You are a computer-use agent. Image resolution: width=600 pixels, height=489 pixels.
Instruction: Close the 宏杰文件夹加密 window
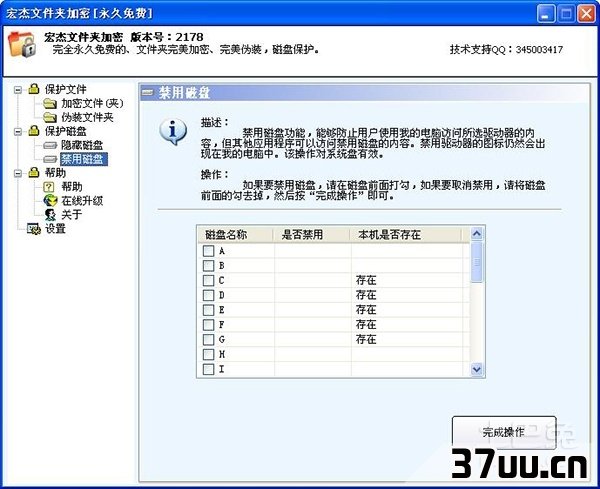[x=586, y=14]
